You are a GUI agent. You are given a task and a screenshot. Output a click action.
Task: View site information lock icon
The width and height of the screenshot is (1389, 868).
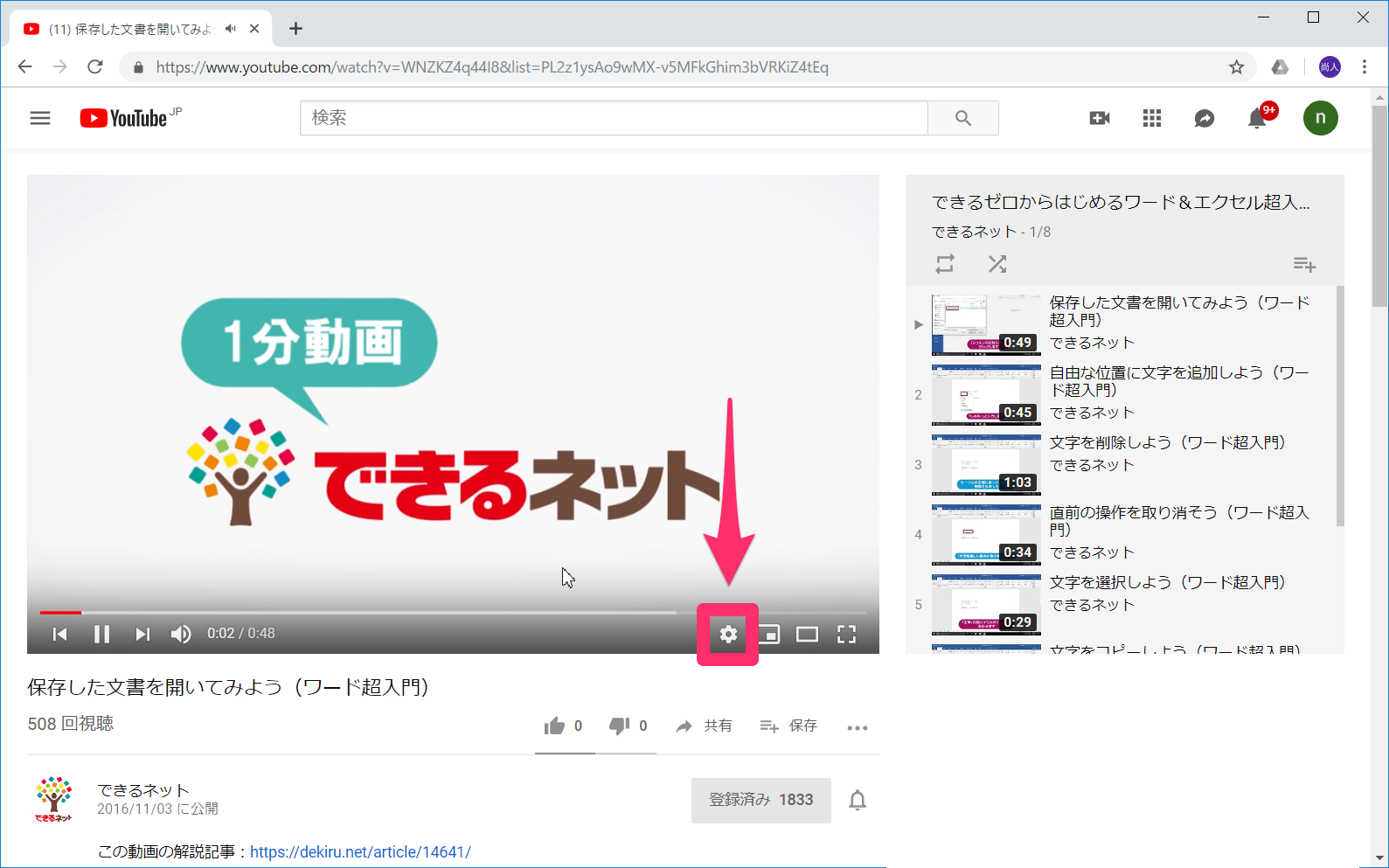138,66
